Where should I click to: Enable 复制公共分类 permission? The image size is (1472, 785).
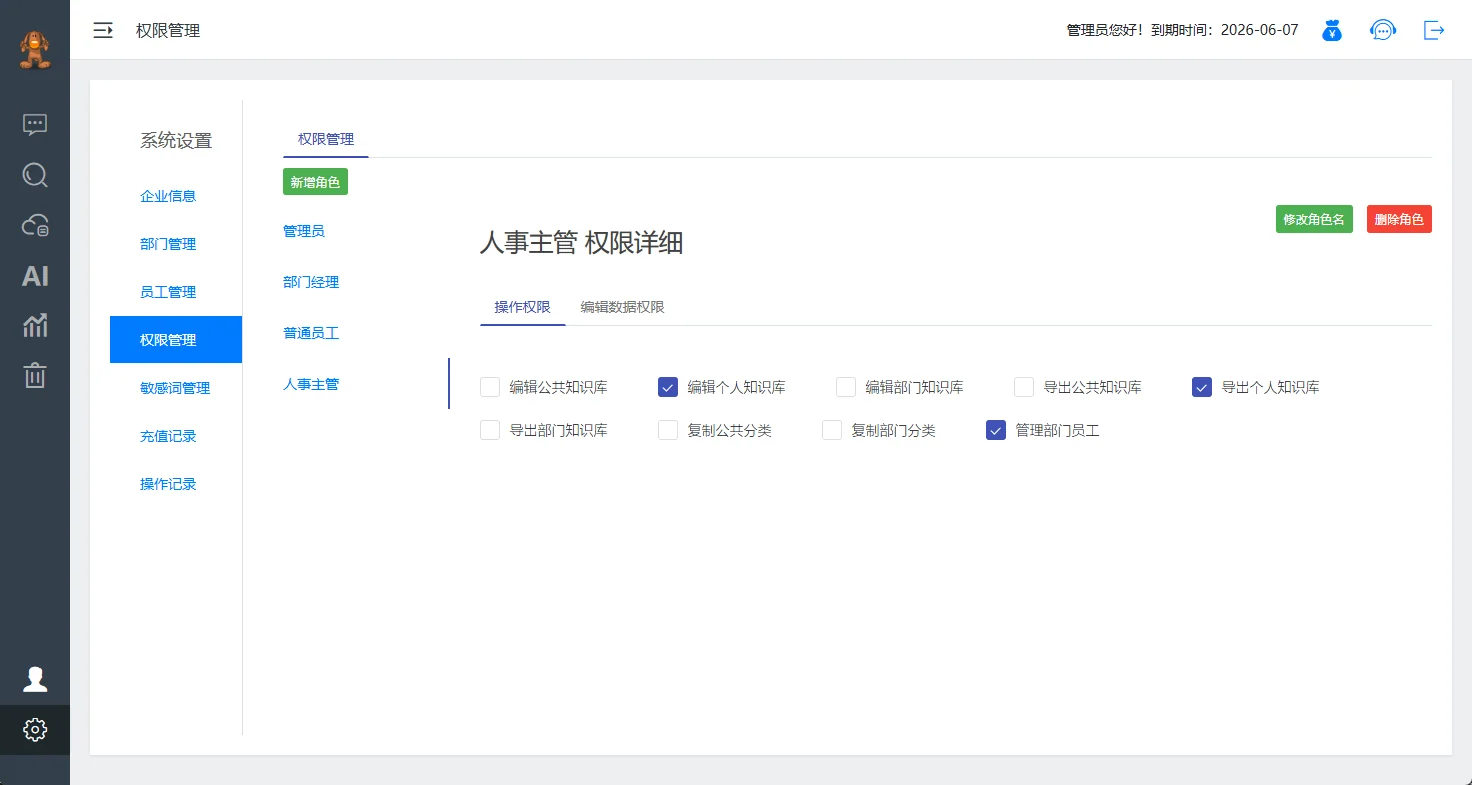pyautogui.click(x=668, y=430)
